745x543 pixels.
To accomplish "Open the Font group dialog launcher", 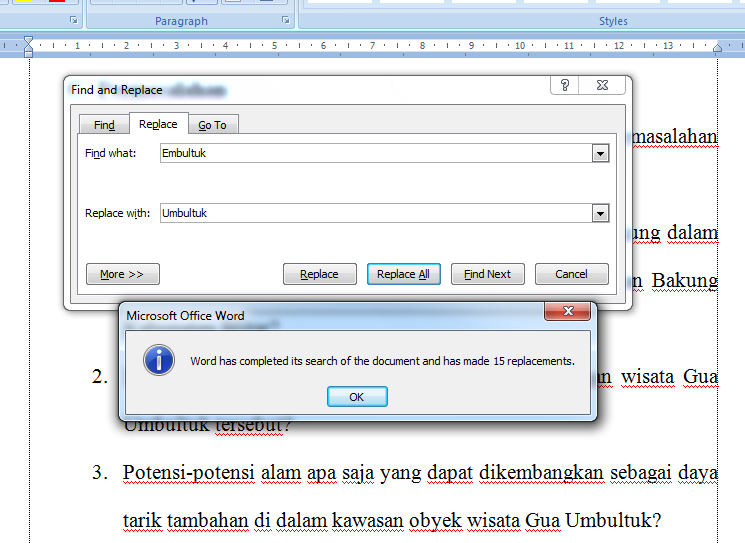I will click(x=74, y=20).
